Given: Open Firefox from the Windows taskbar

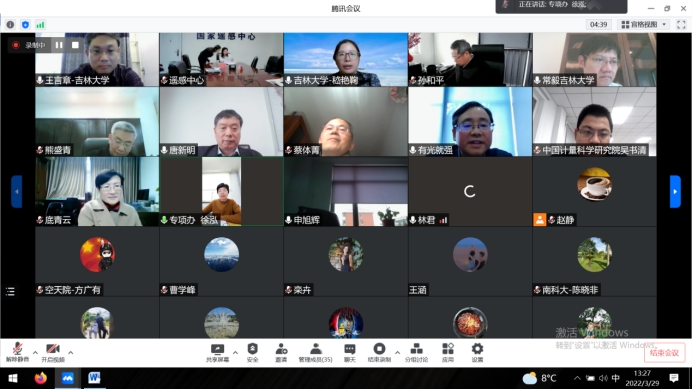Looking at the screenshot, I should (41, 378).
